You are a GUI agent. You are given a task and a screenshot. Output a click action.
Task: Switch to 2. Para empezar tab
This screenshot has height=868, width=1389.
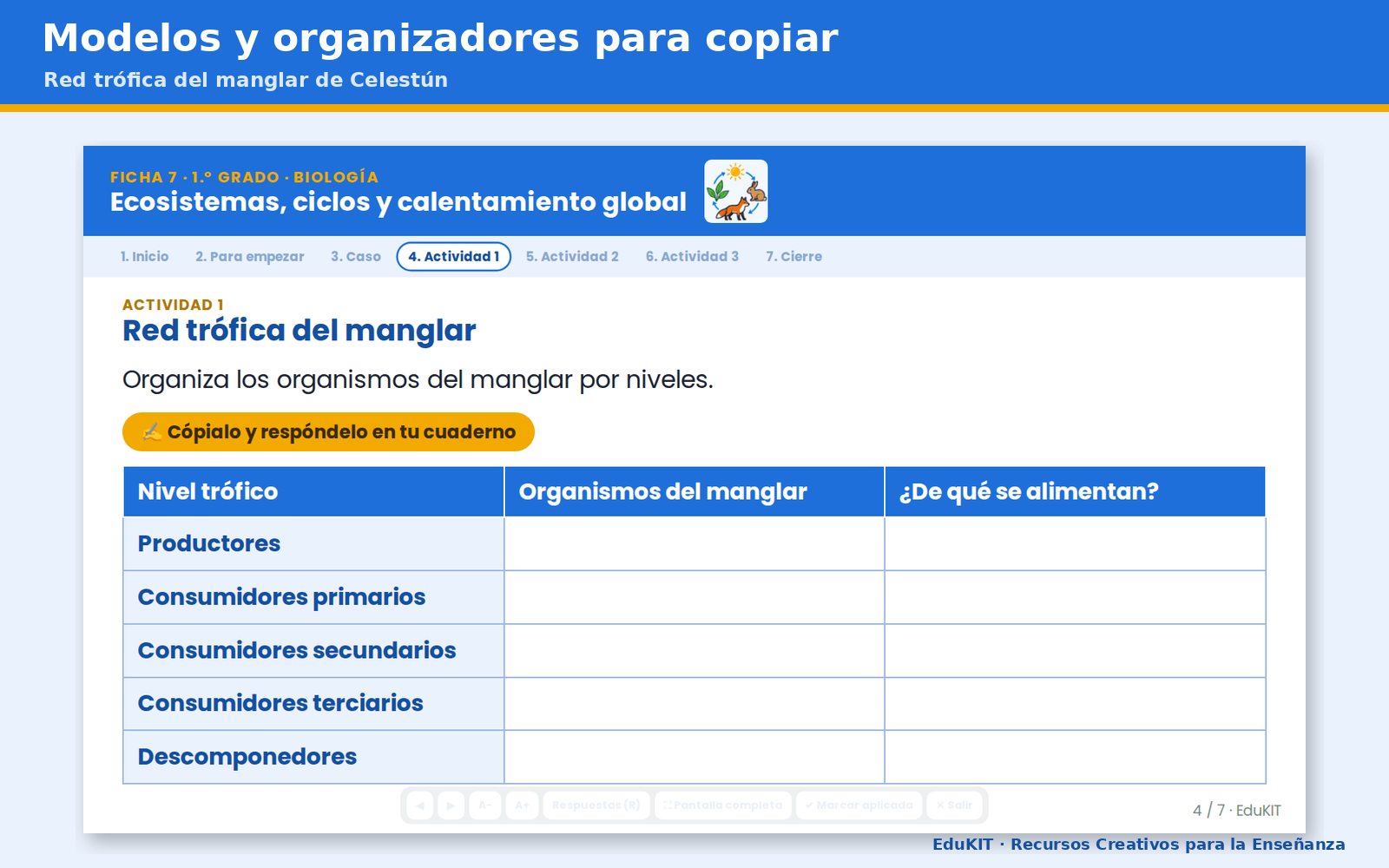click(x=250, y=257)
